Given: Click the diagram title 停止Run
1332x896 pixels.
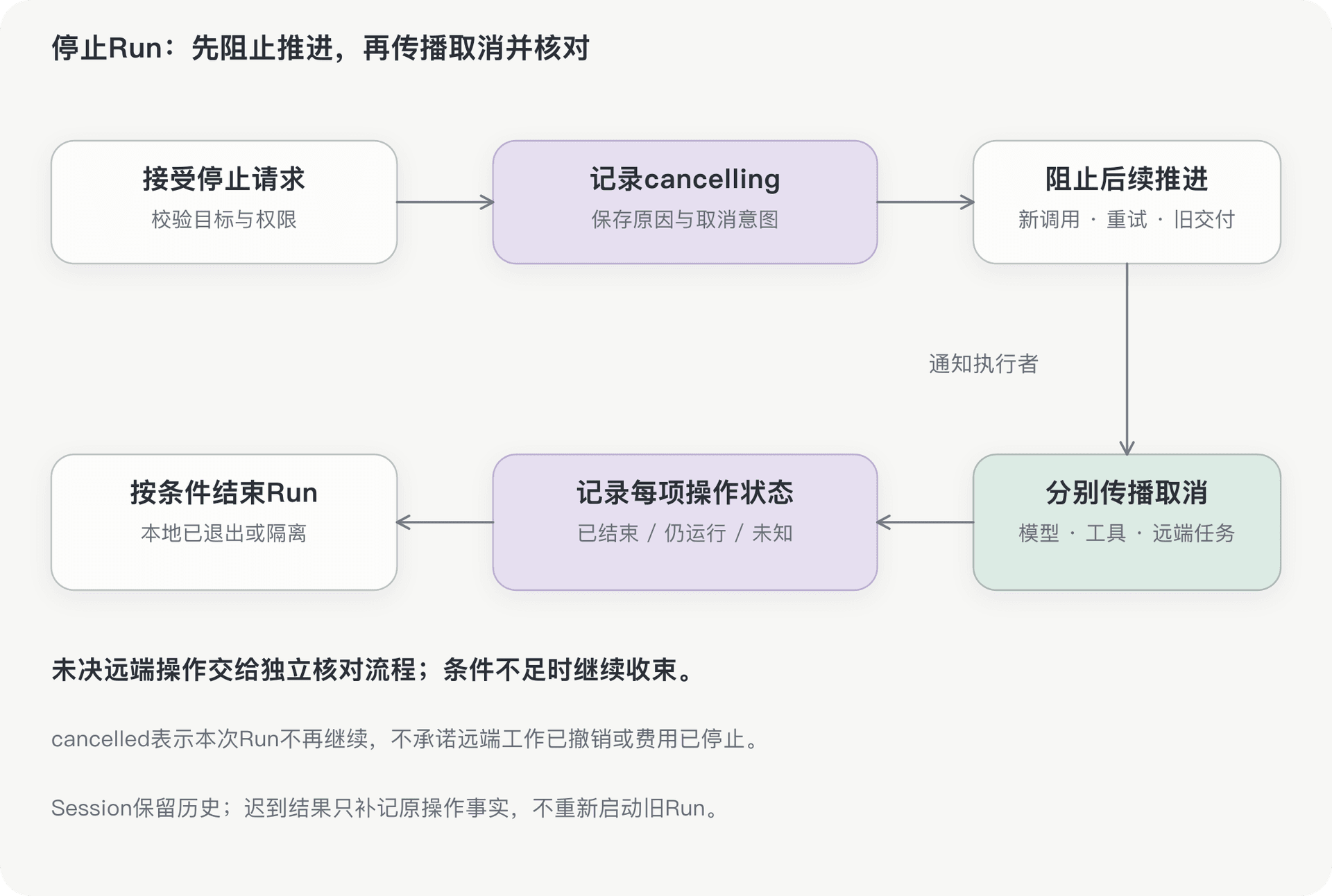Looking at the screenshot, I should coord(321,48).
